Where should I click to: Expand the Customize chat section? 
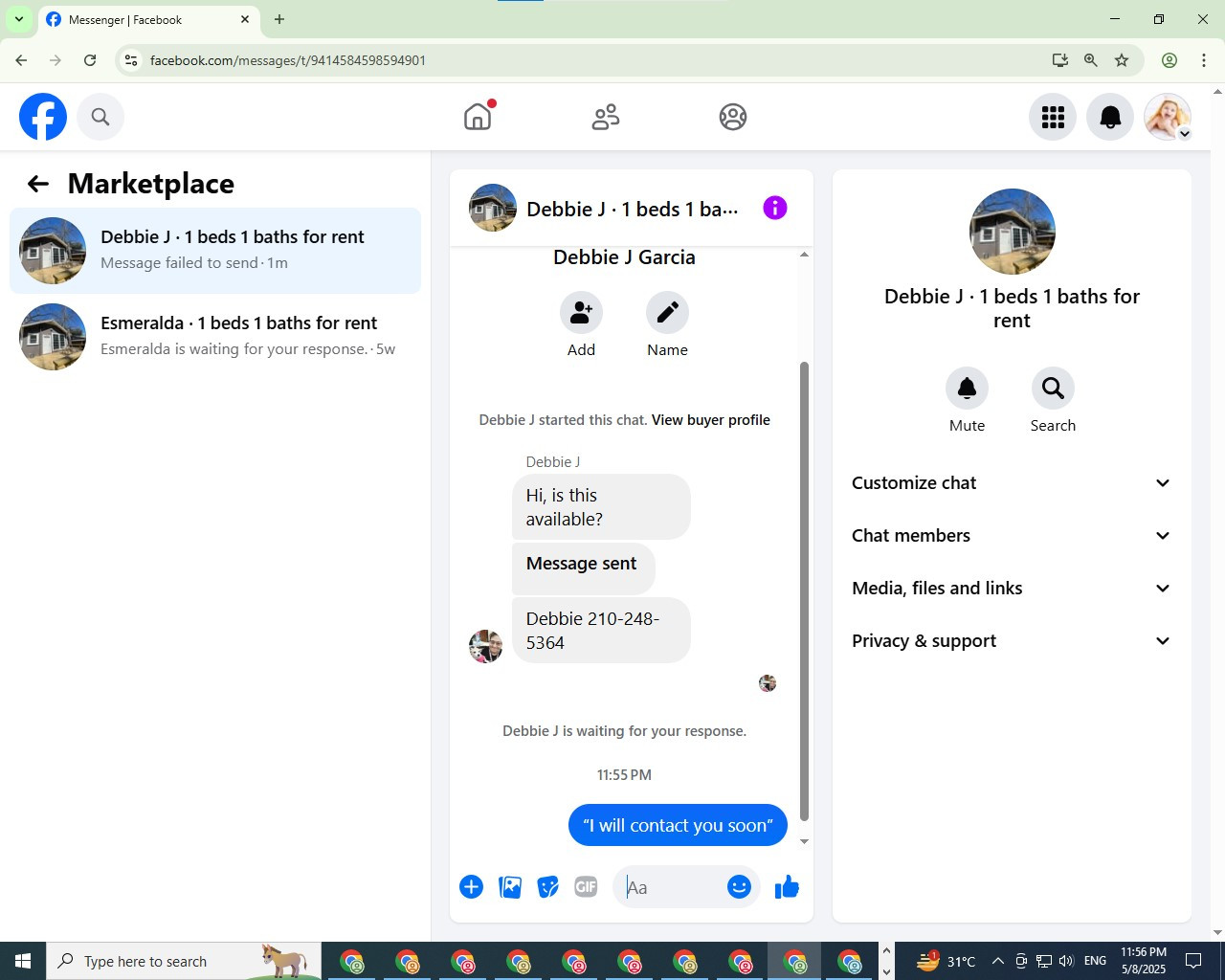click(x=1012, y=483)
